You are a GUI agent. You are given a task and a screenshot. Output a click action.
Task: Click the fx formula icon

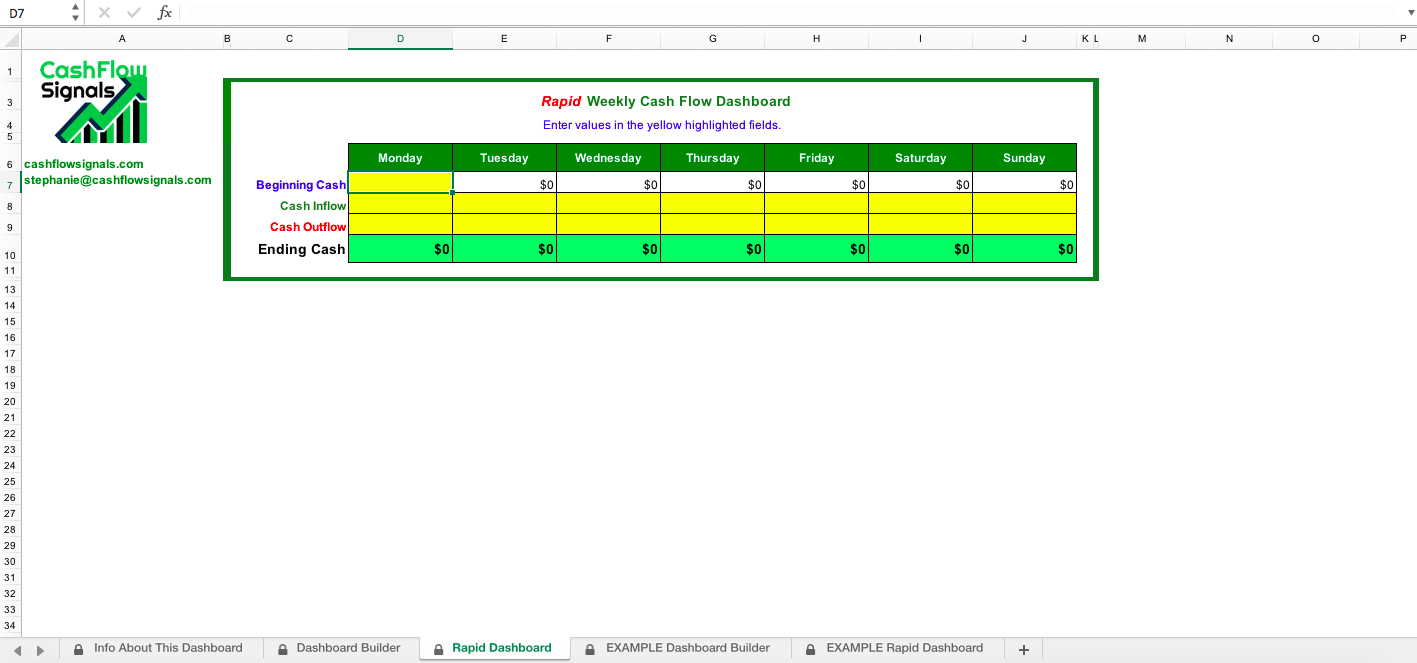pyautogui.click(x=163, y=13)
